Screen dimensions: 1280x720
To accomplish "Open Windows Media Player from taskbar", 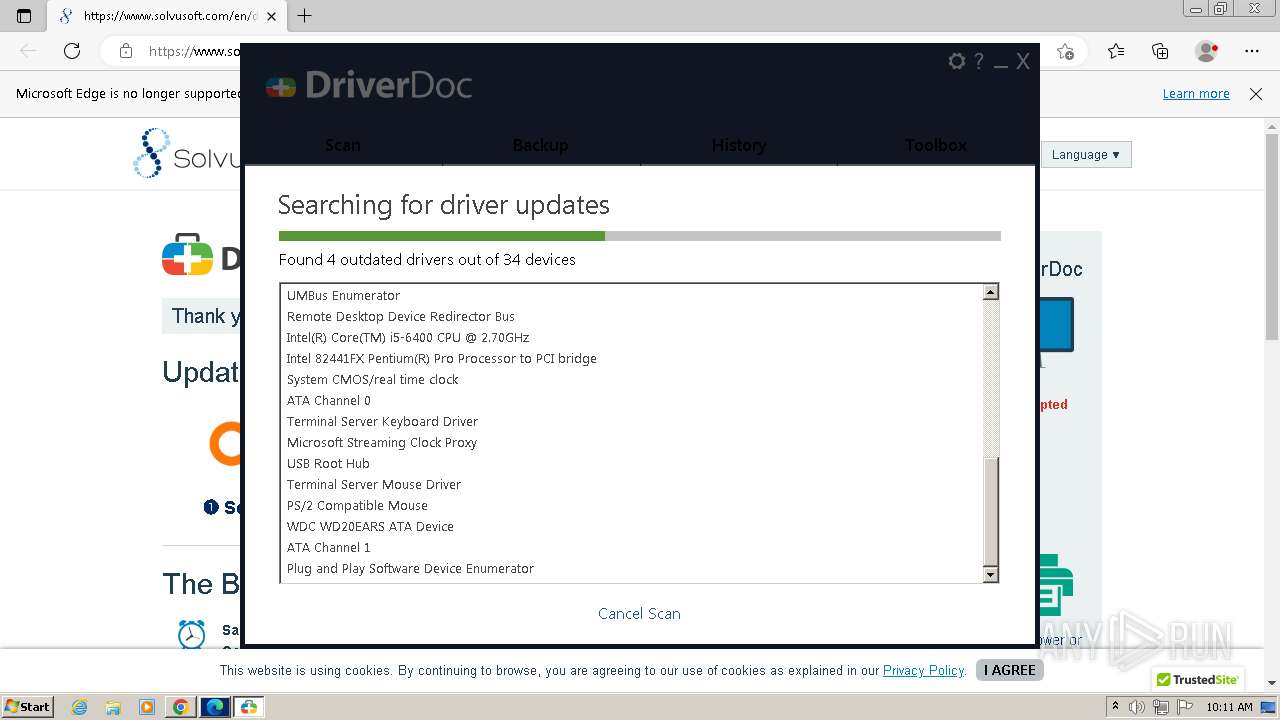I will tap(147, 707).
